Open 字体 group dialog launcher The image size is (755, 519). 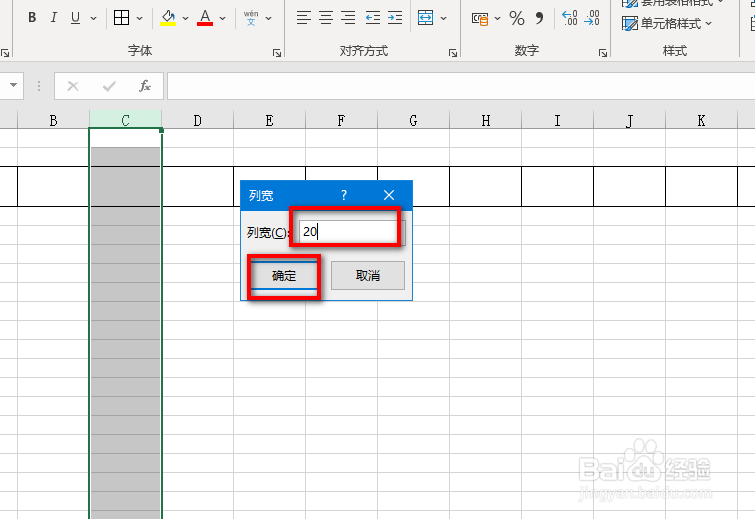(277, 53)
